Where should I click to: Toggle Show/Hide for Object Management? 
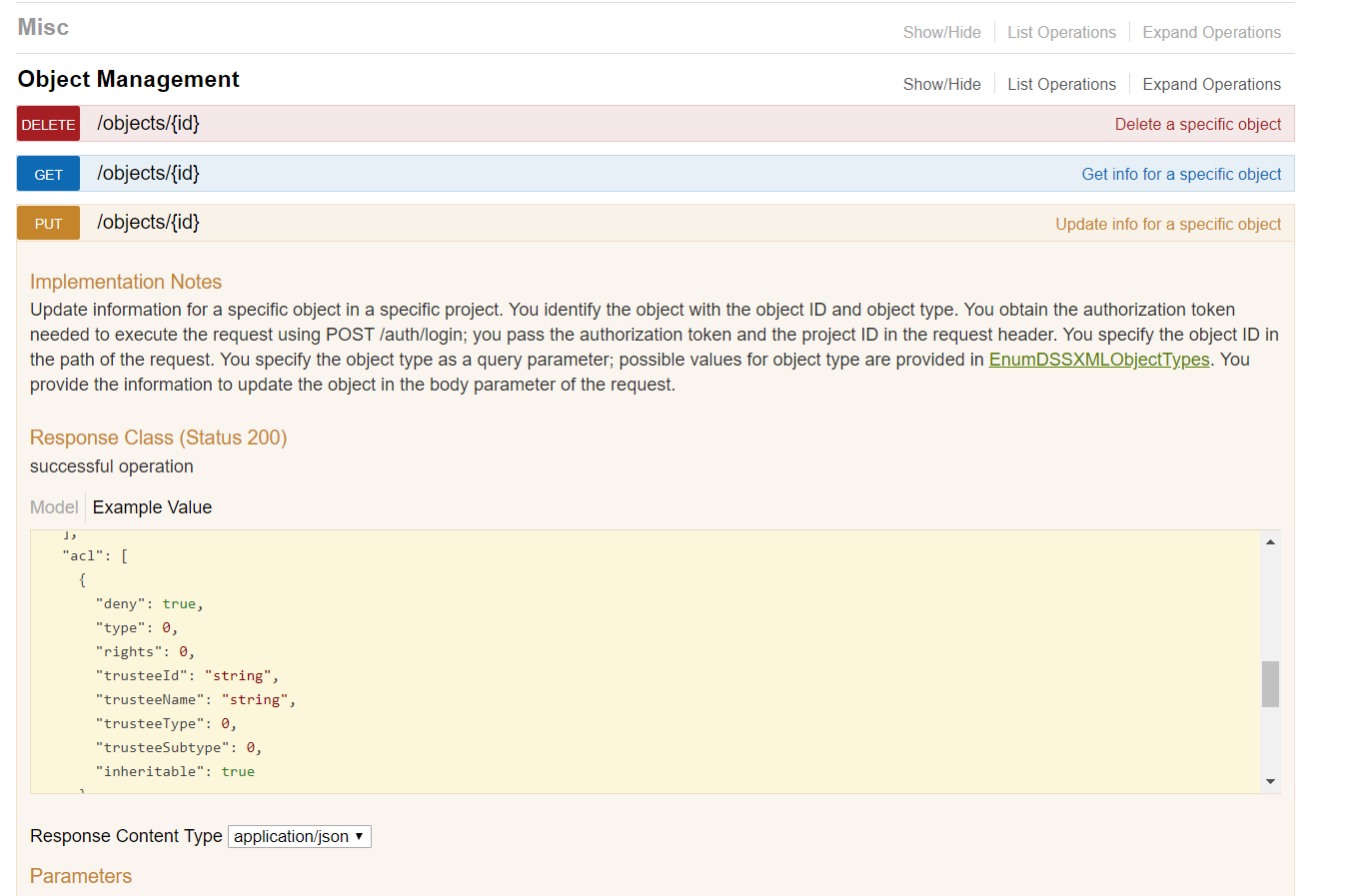(940, 84)
